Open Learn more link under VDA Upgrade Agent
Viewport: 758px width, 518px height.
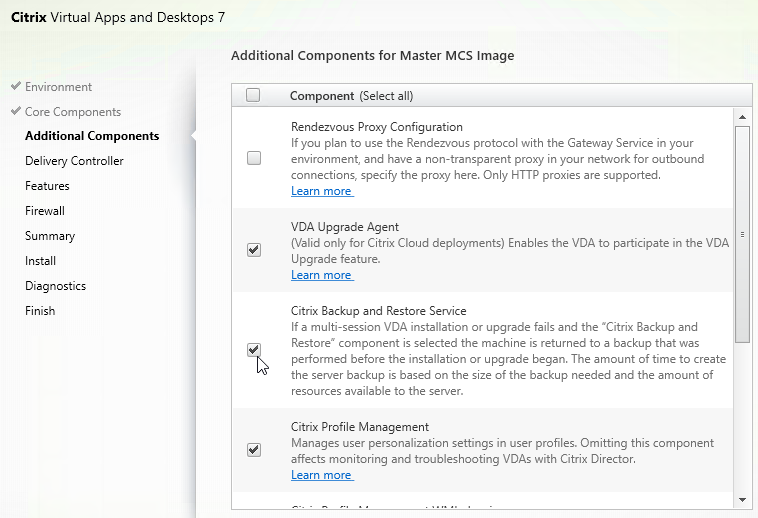(322, 275)
